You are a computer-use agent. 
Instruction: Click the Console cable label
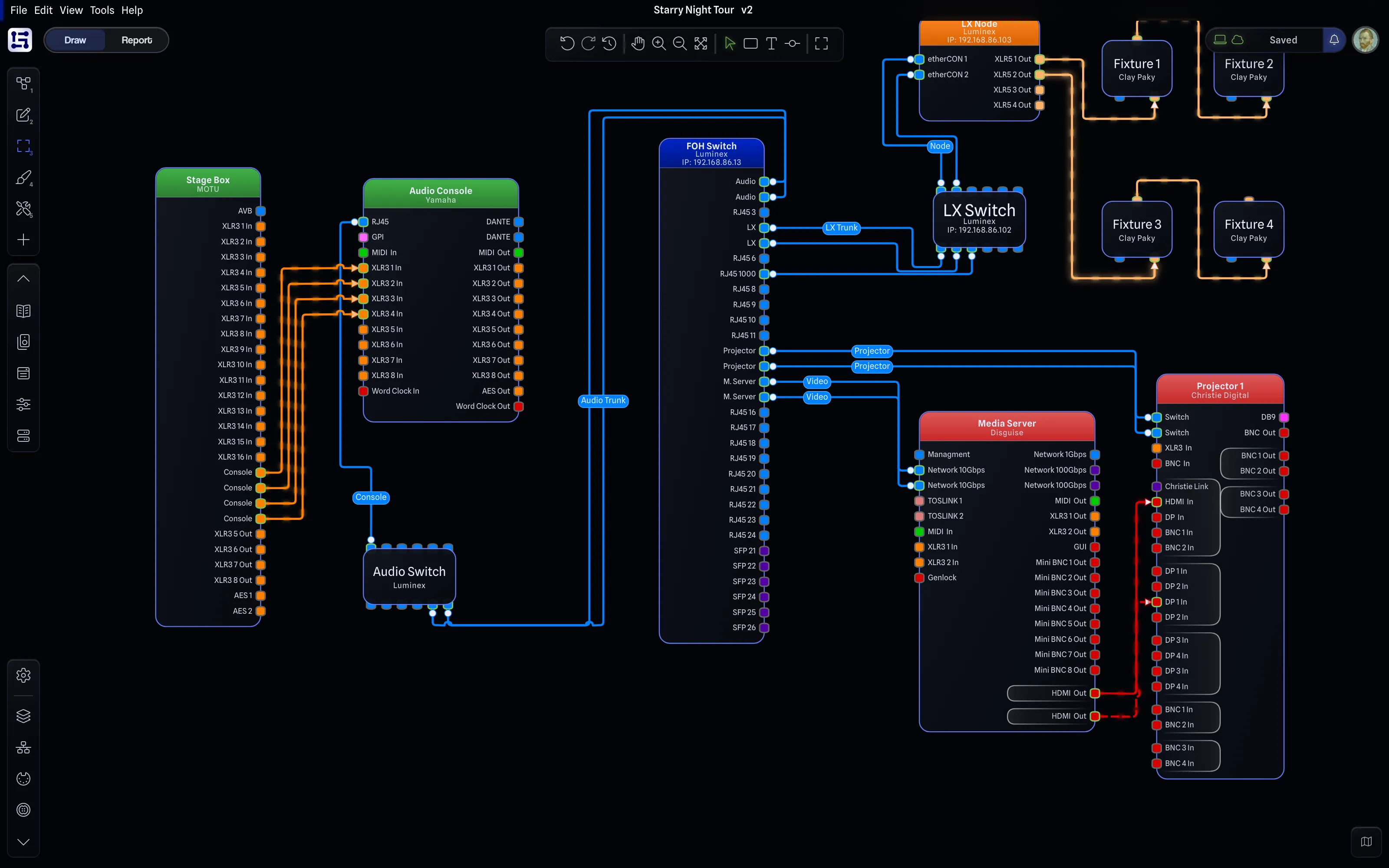coord(371,497)
